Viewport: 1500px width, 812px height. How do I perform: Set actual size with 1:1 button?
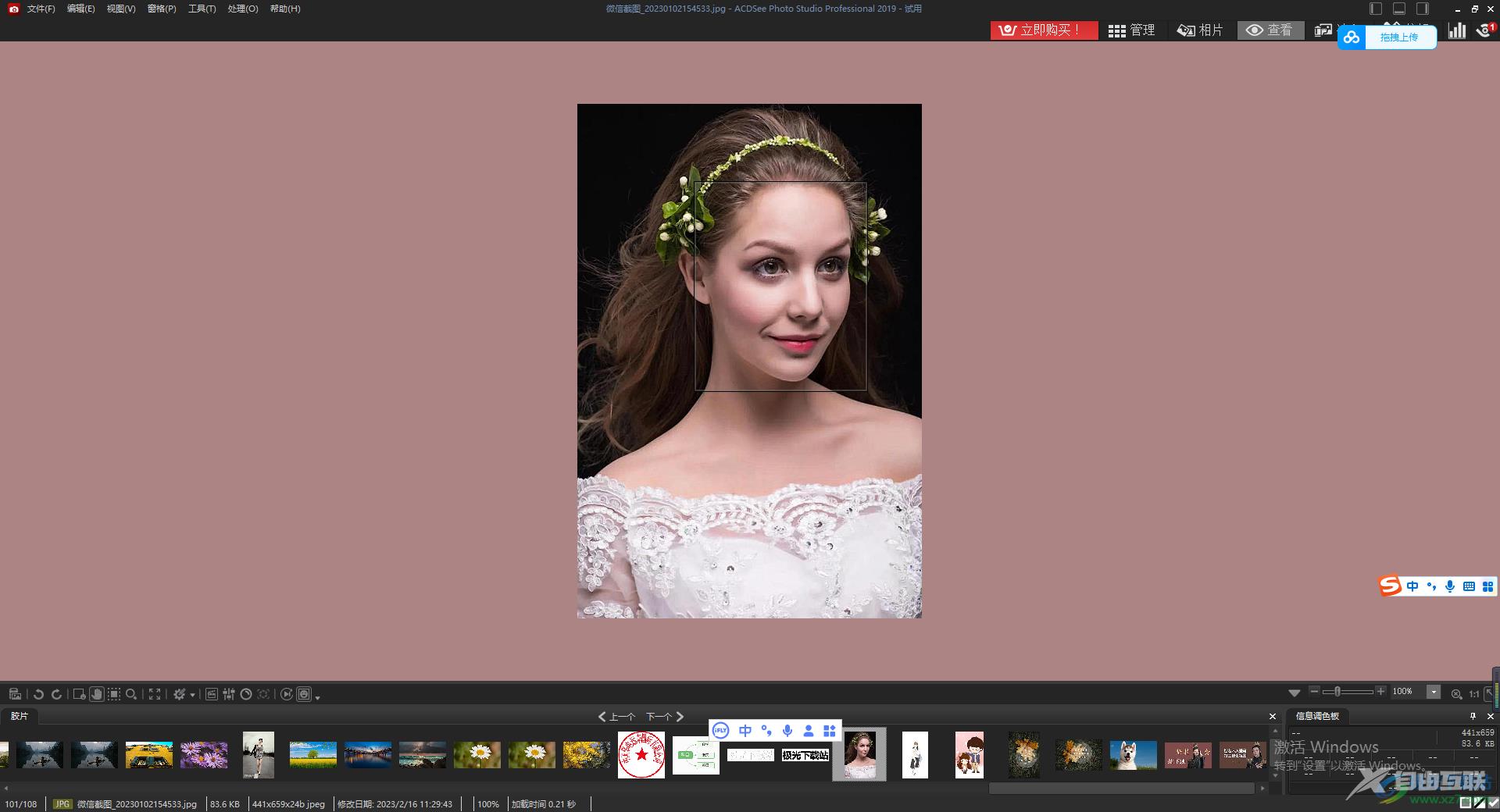click(1474, 693)
